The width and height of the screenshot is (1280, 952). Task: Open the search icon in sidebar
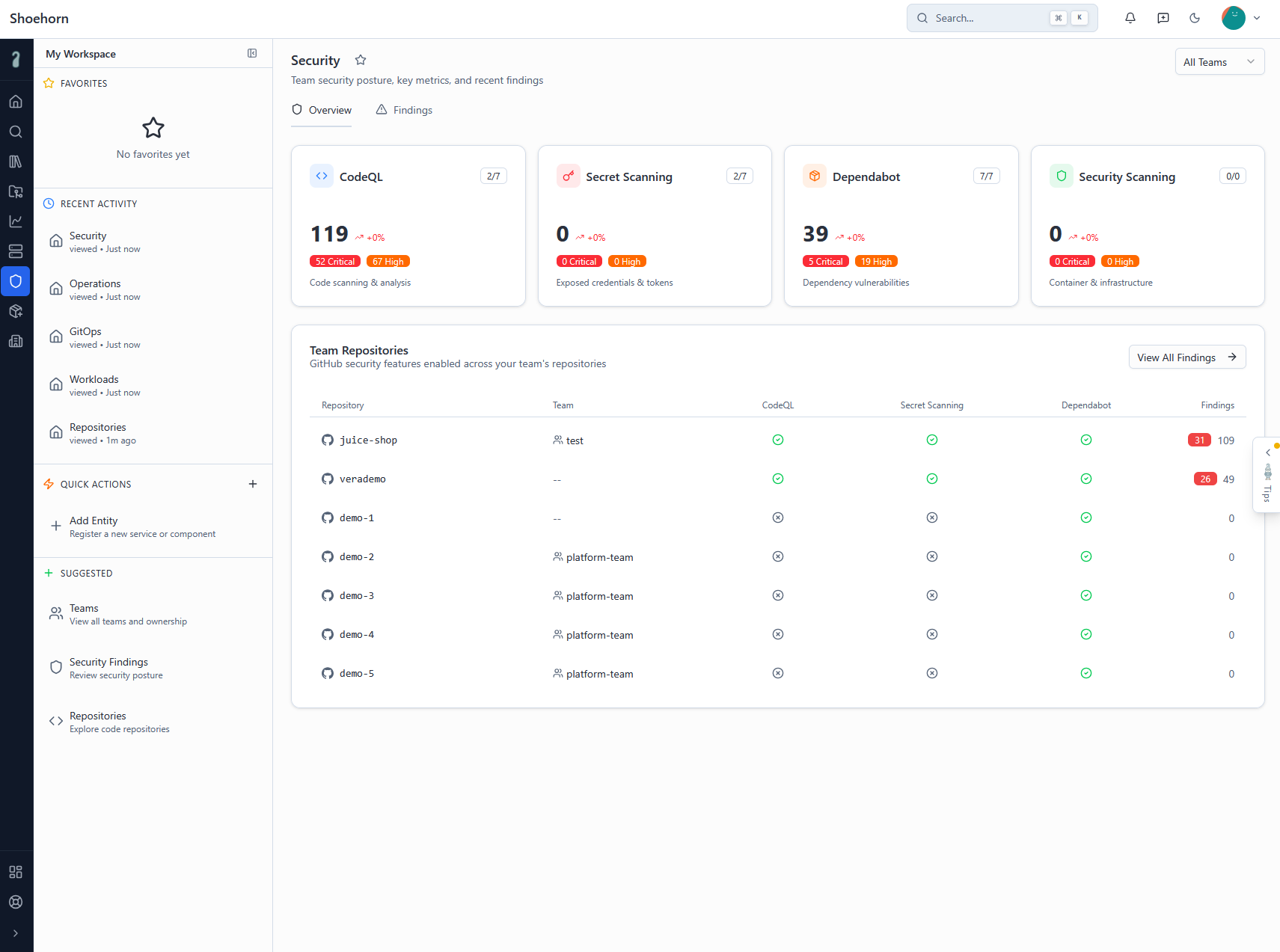coord(16,132)
